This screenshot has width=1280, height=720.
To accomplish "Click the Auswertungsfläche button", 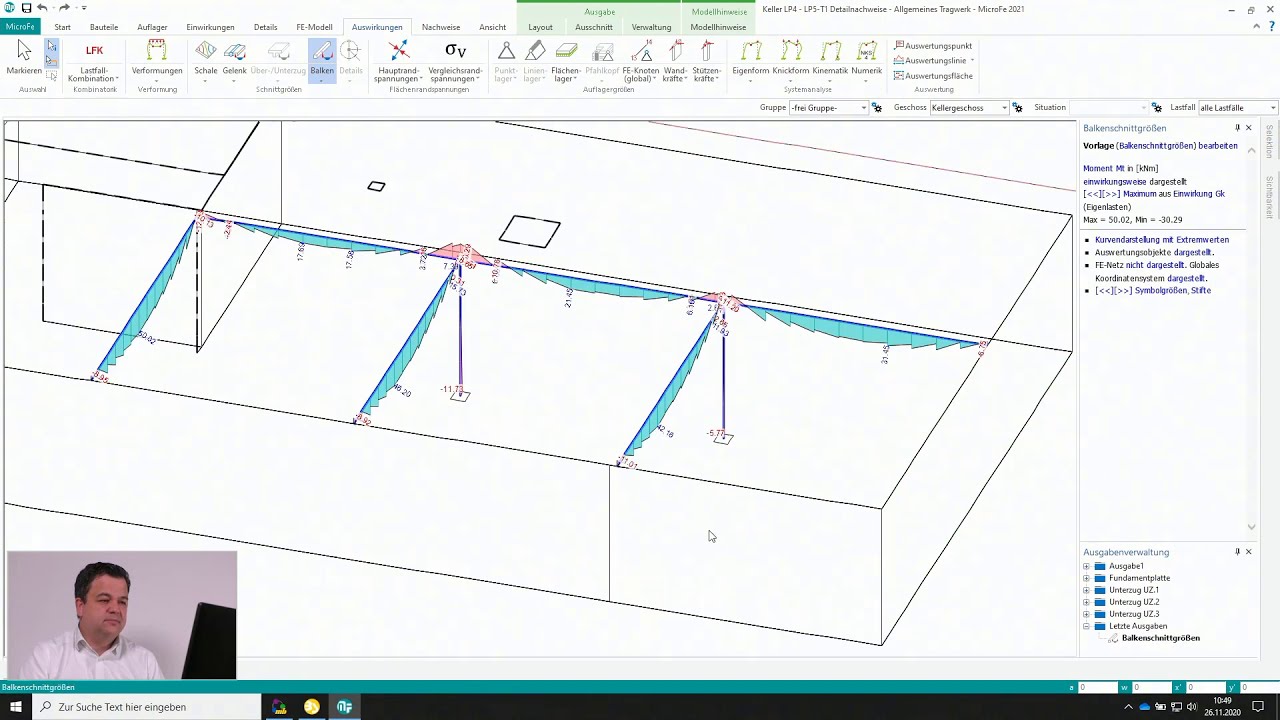I will (933, 76).
